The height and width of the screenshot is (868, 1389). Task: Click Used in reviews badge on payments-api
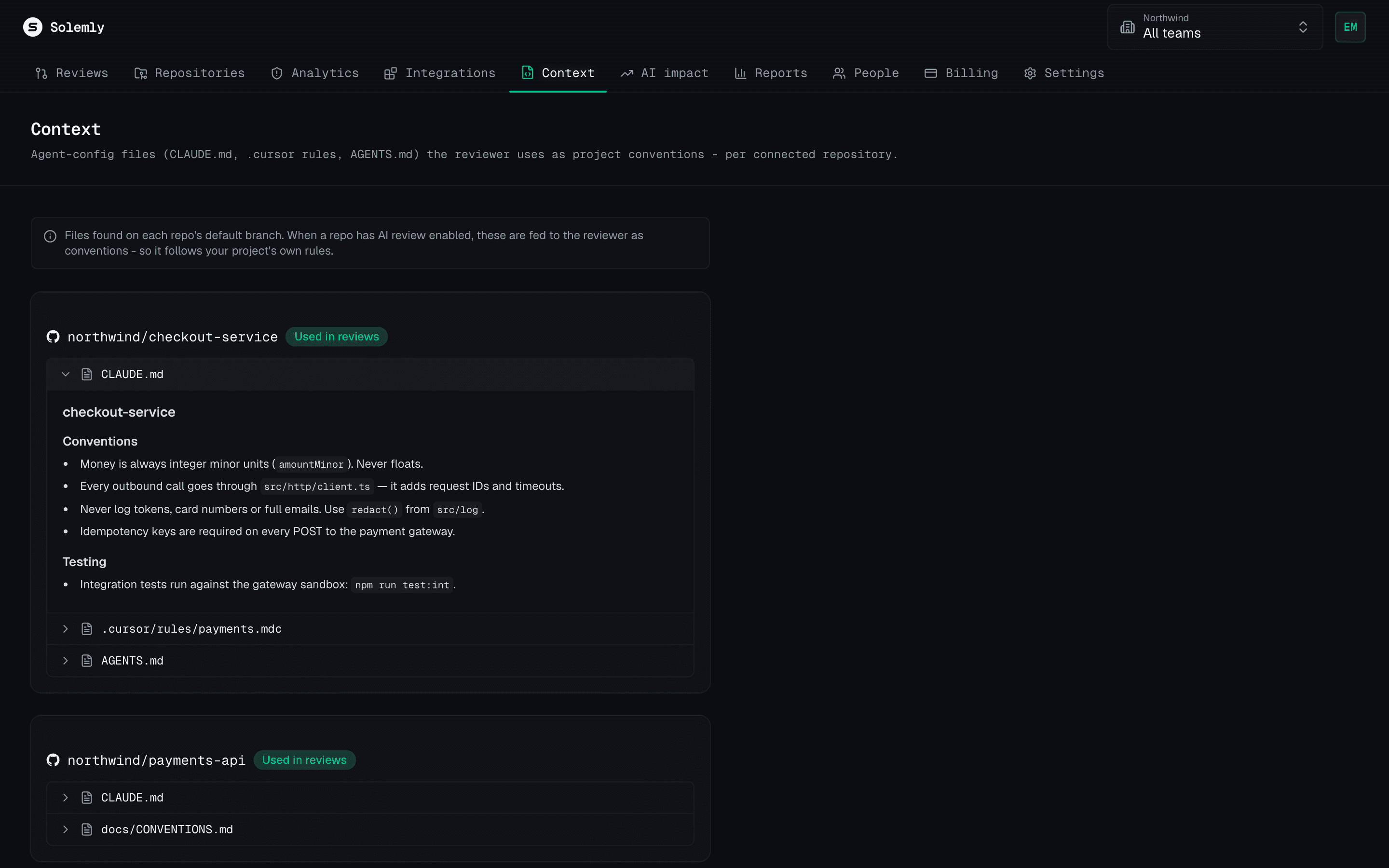point(304,759)
